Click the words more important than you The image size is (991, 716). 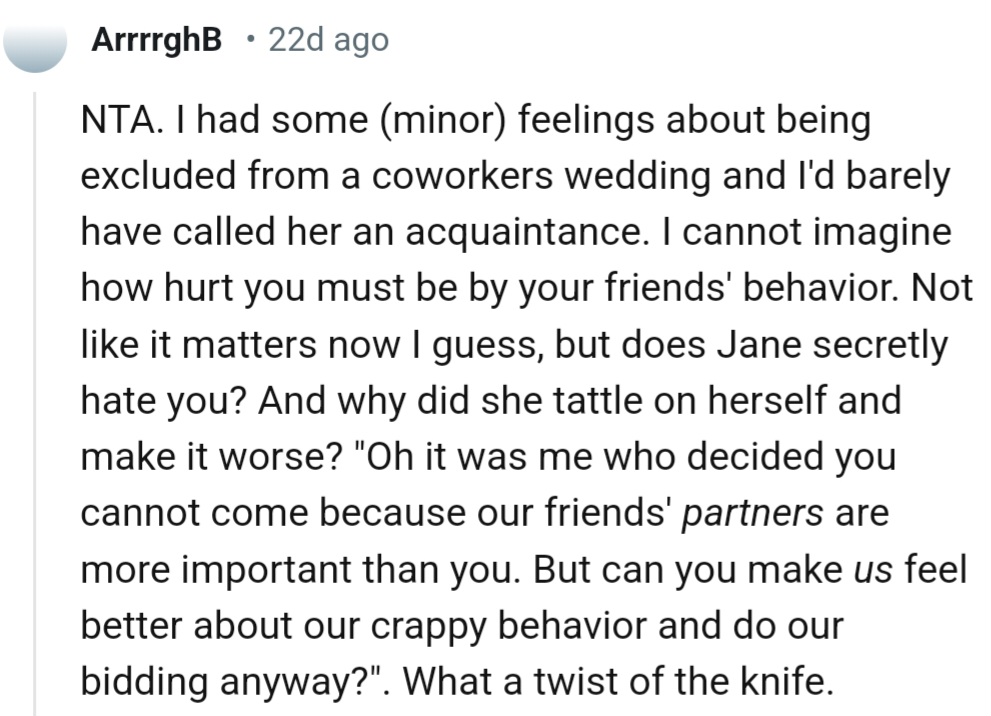pos(298,569)
